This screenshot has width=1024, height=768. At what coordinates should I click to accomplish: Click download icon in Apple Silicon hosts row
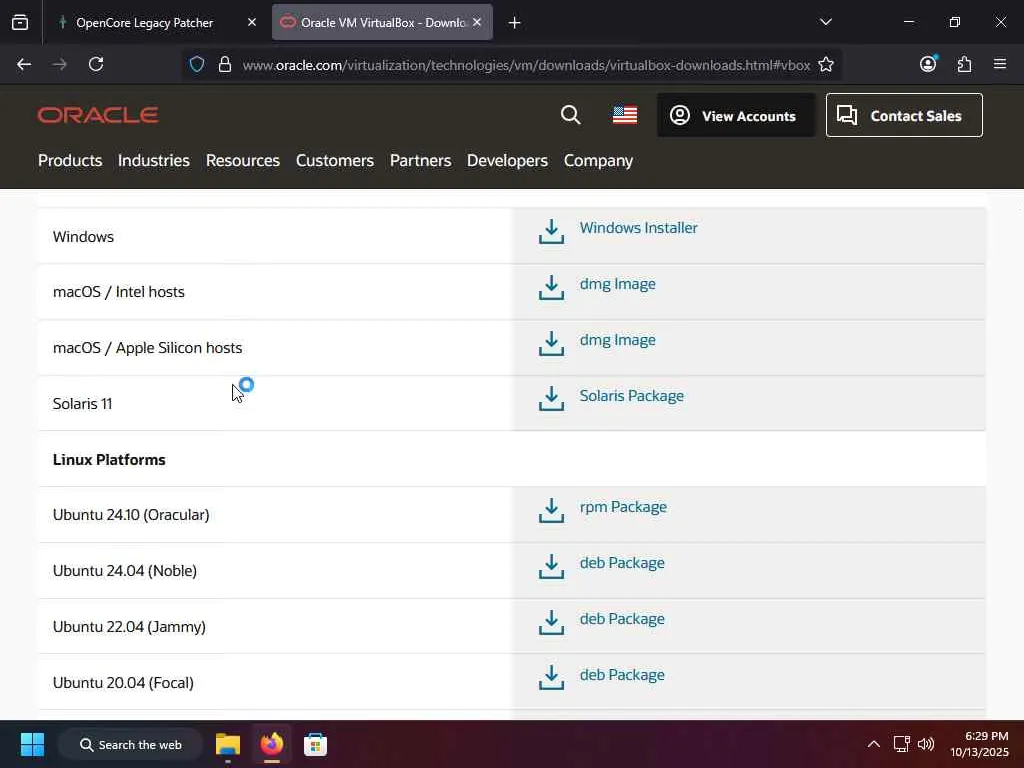click(x=551, y=344)
